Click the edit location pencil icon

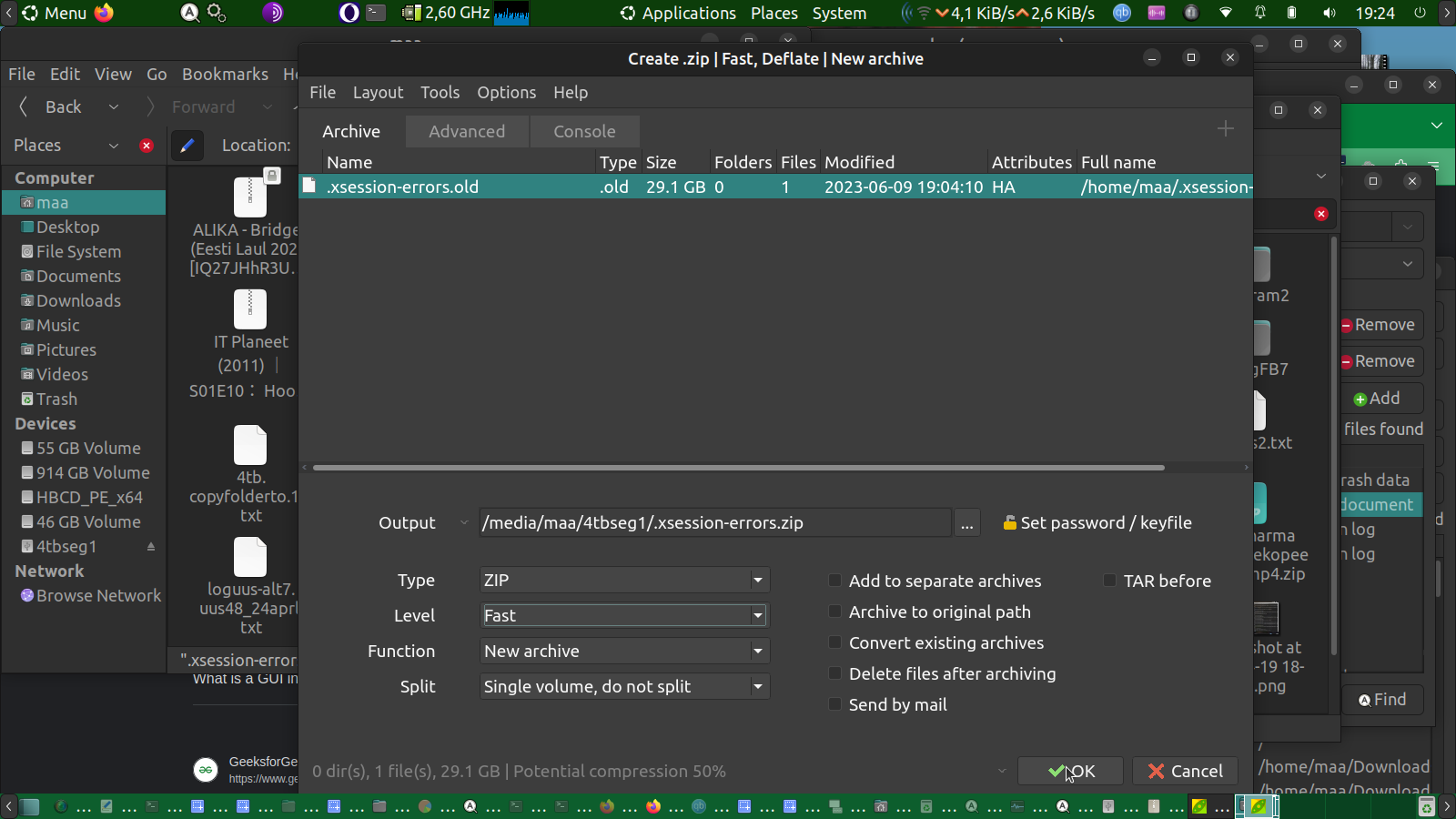[x=187, y=146]
